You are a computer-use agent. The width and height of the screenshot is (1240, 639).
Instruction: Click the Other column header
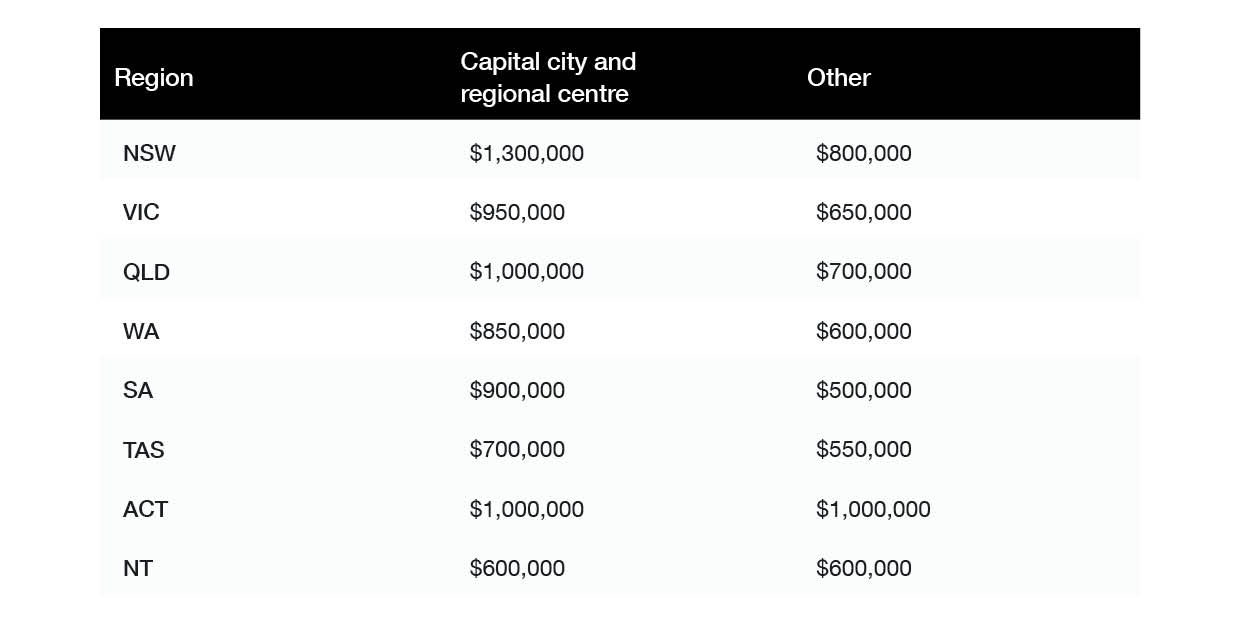(x=839, y=78)
